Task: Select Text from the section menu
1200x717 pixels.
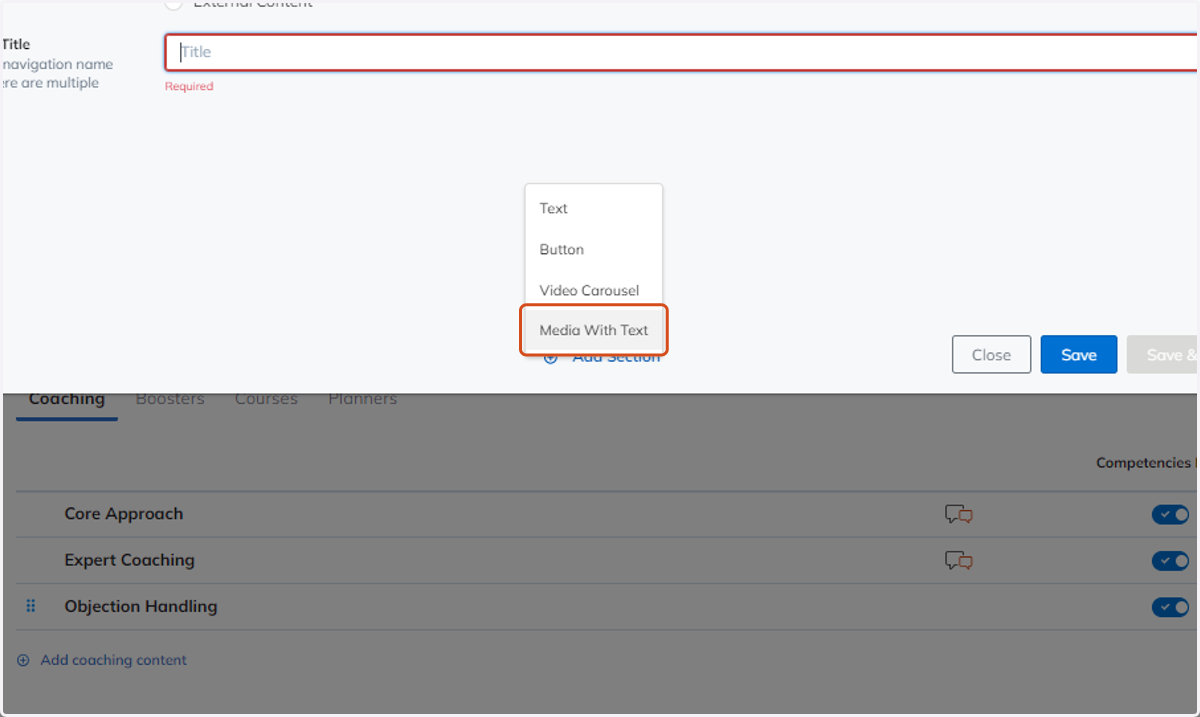Action: (593, 208)
